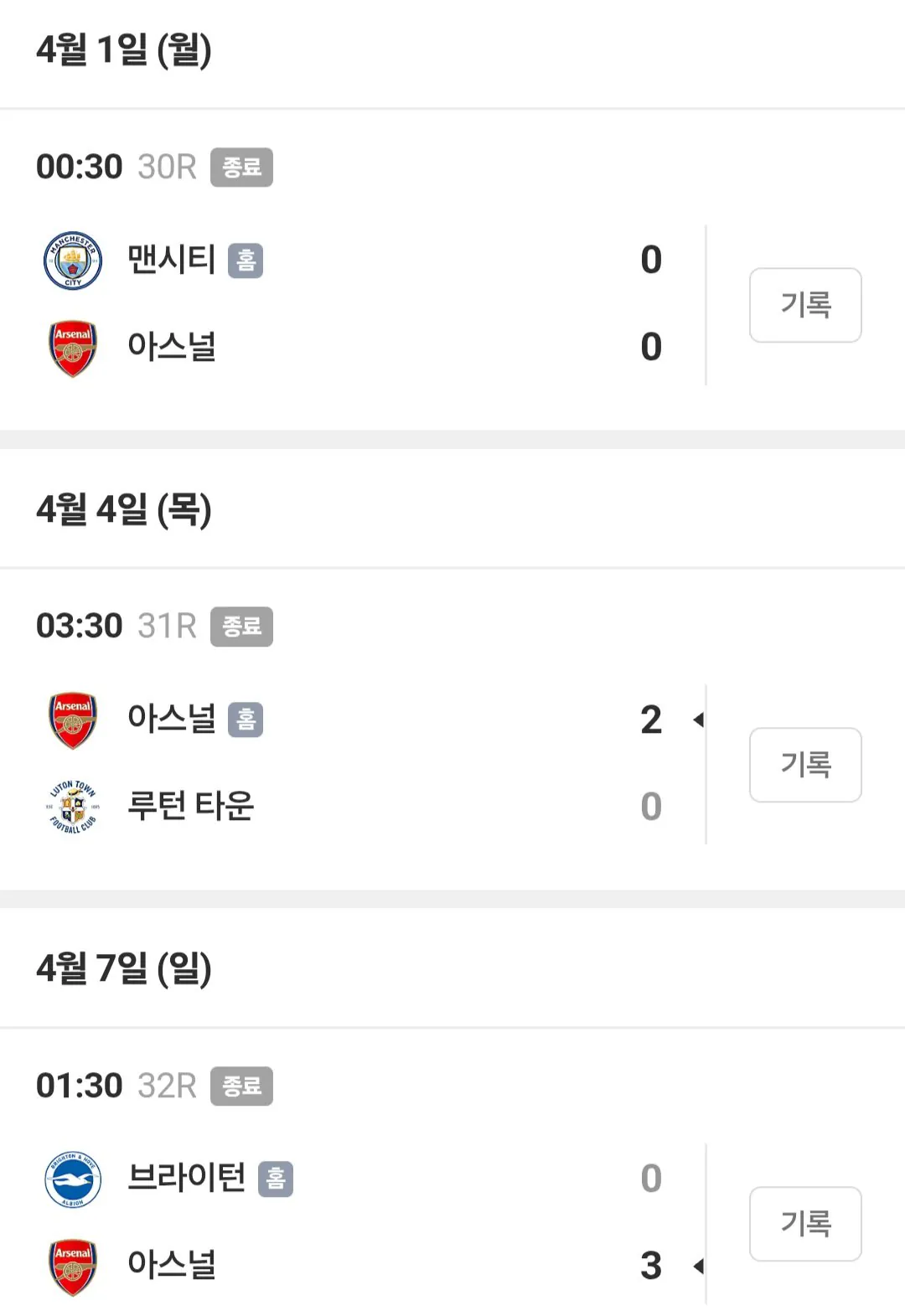Click the Arsenal crest in the 31R match
Viewport: 905px width, 1316px height.
coord(73,720)
